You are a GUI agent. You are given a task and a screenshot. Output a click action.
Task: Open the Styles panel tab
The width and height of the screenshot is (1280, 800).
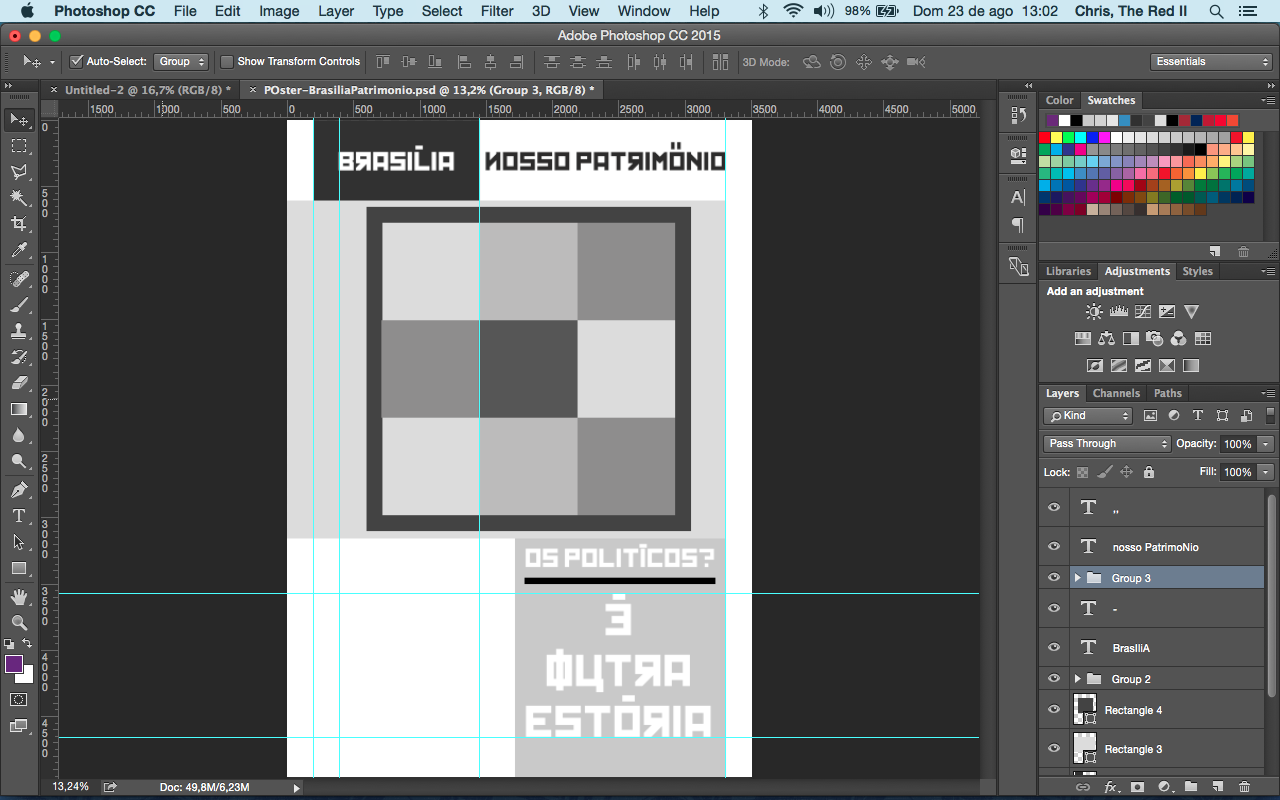pos(1197,271)
